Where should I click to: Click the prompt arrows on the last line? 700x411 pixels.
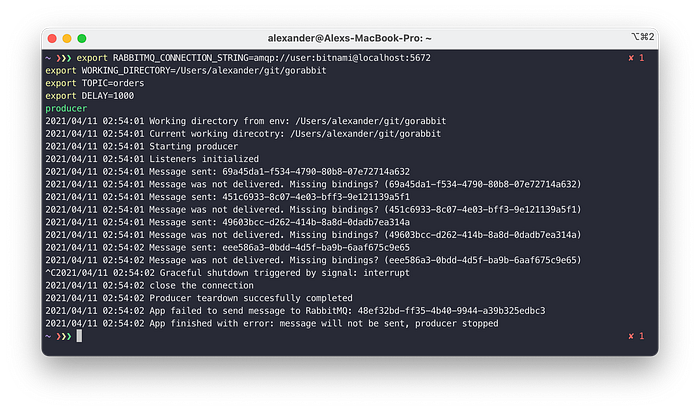click(x=64, y=336)
